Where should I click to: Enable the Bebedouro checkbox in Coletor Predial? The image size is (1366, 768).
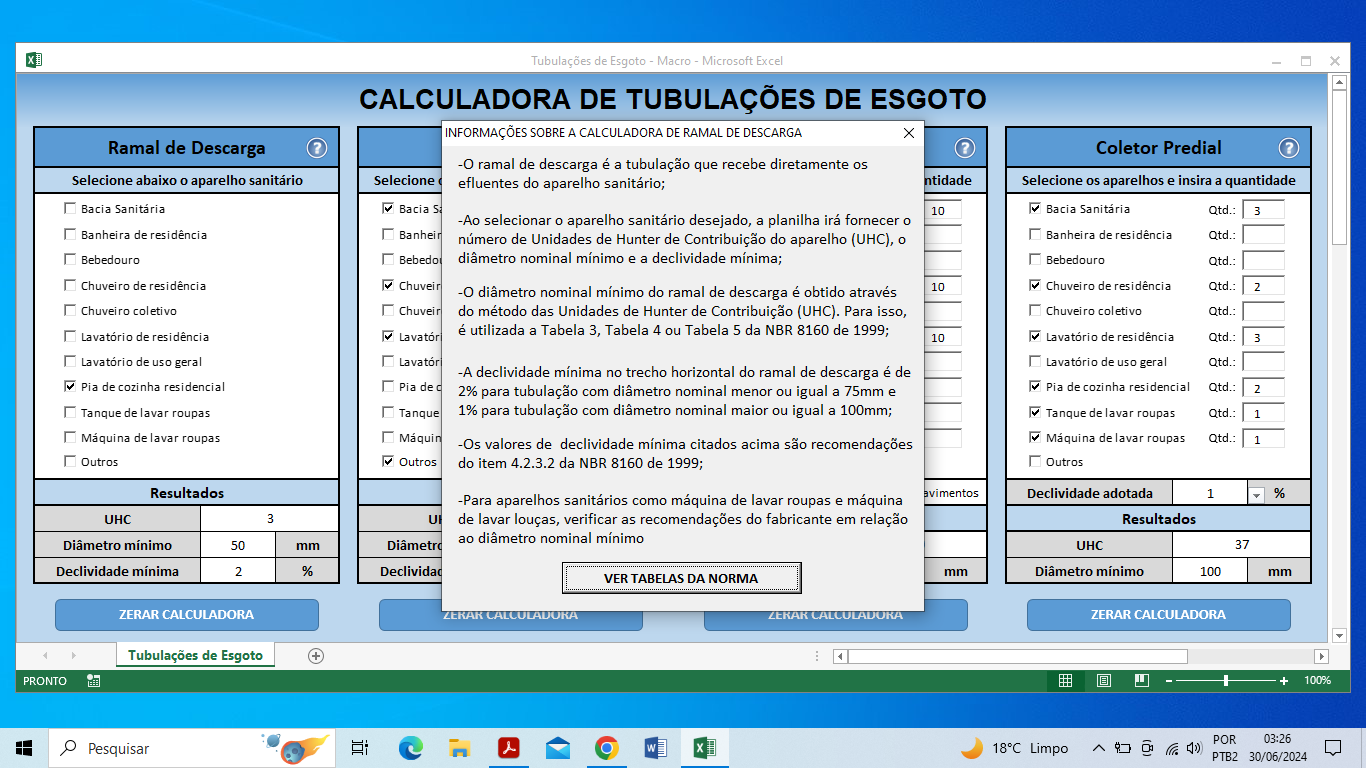1035,260
